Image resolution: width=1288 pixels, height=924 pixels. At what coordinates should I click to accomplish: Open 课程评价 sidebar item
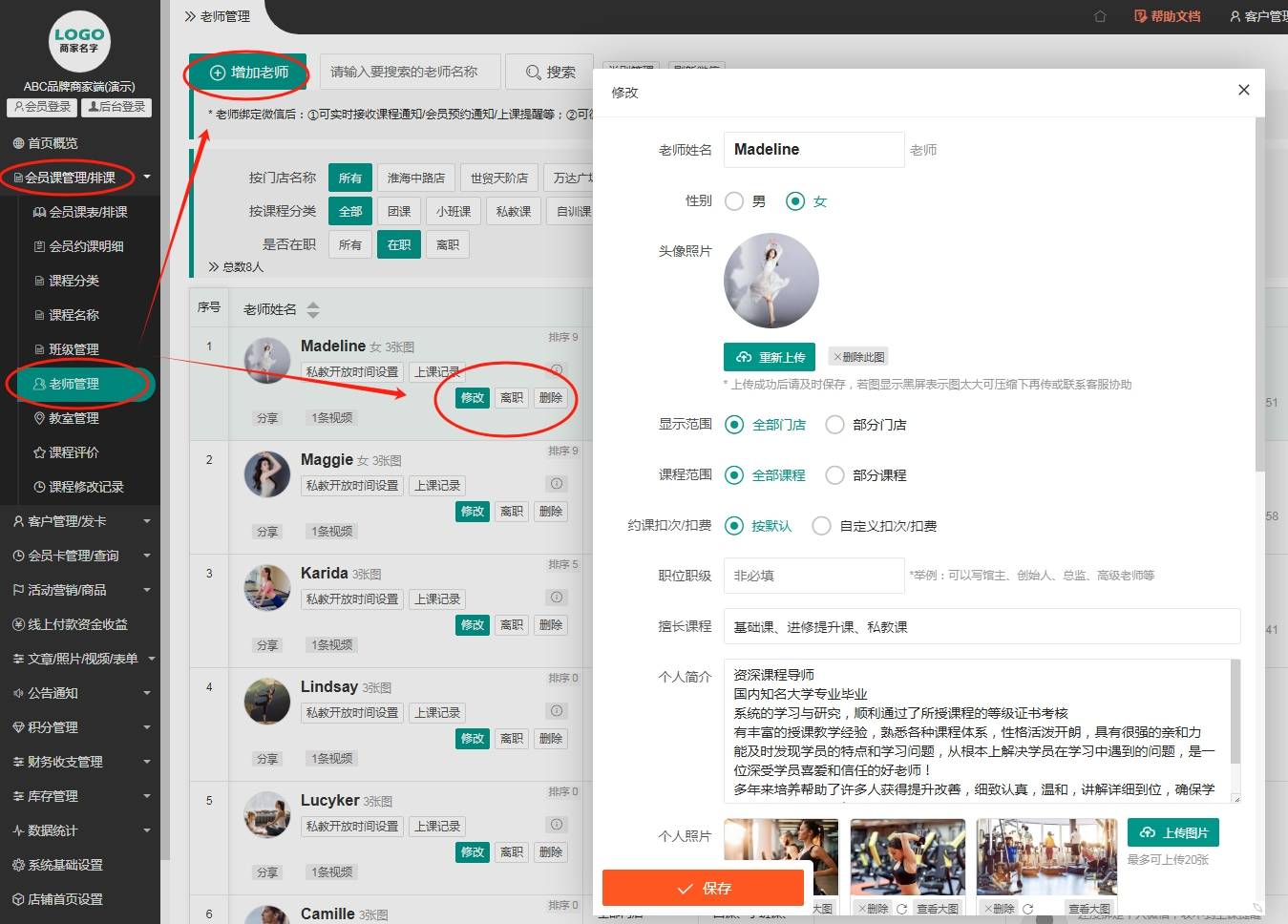67,452
